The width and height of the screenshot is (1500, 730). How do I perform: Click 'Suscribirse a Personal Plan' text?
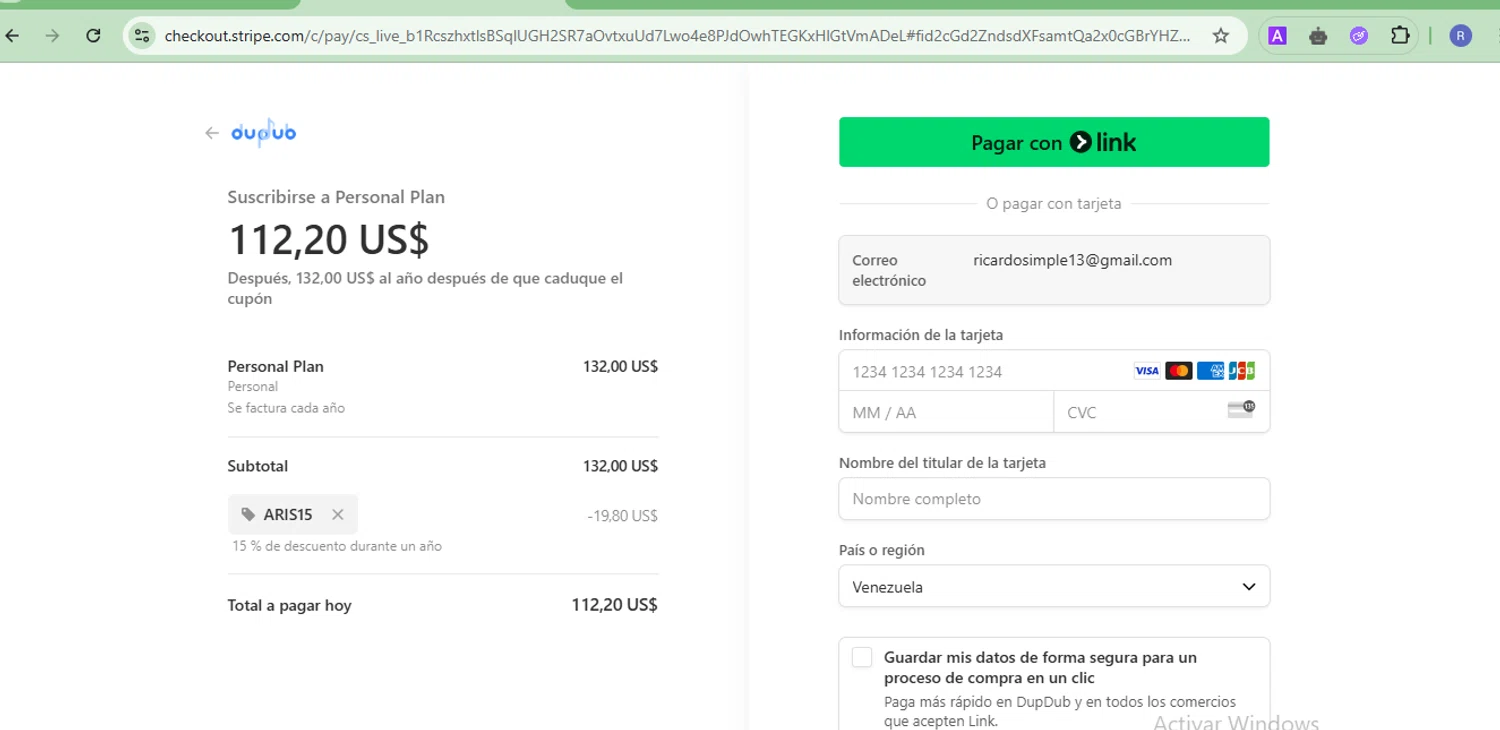(336, 197)
